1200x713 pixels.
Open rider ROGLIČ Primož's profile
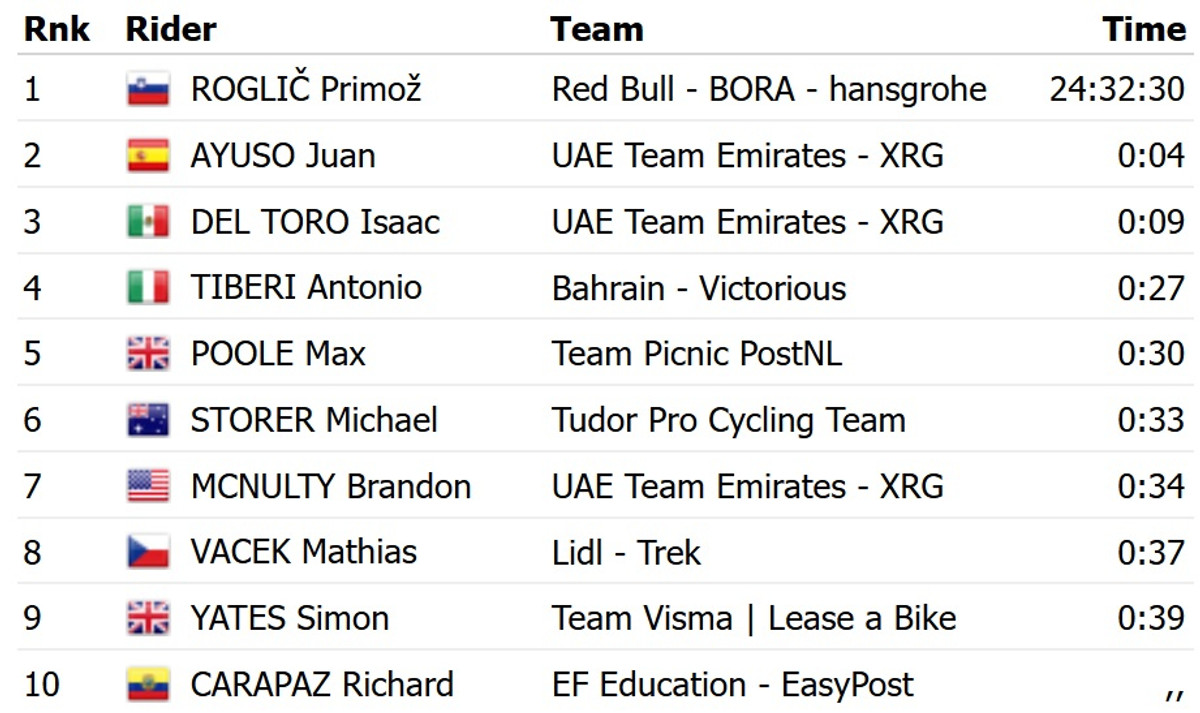pos(306,90)
